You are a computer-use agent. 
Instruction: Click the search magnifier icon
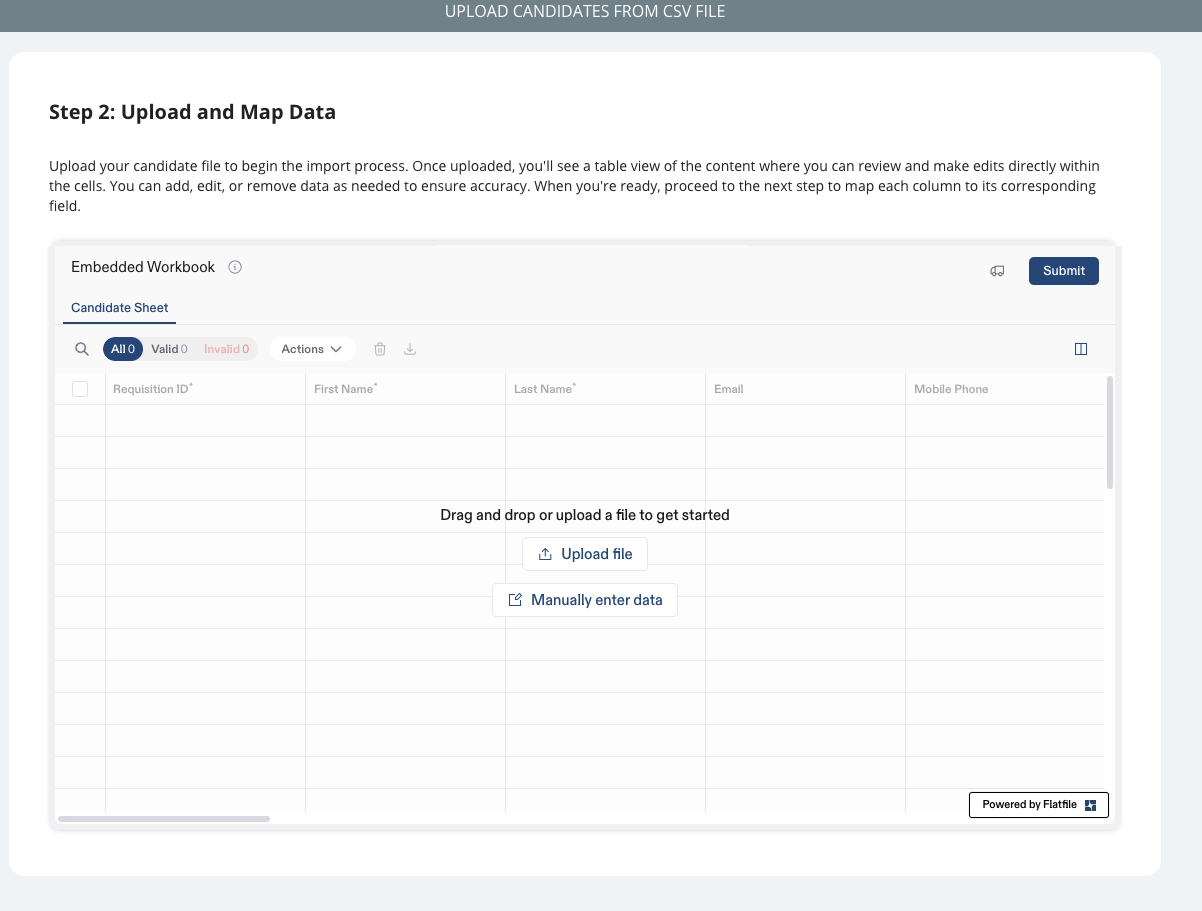[x=82, y=349]
